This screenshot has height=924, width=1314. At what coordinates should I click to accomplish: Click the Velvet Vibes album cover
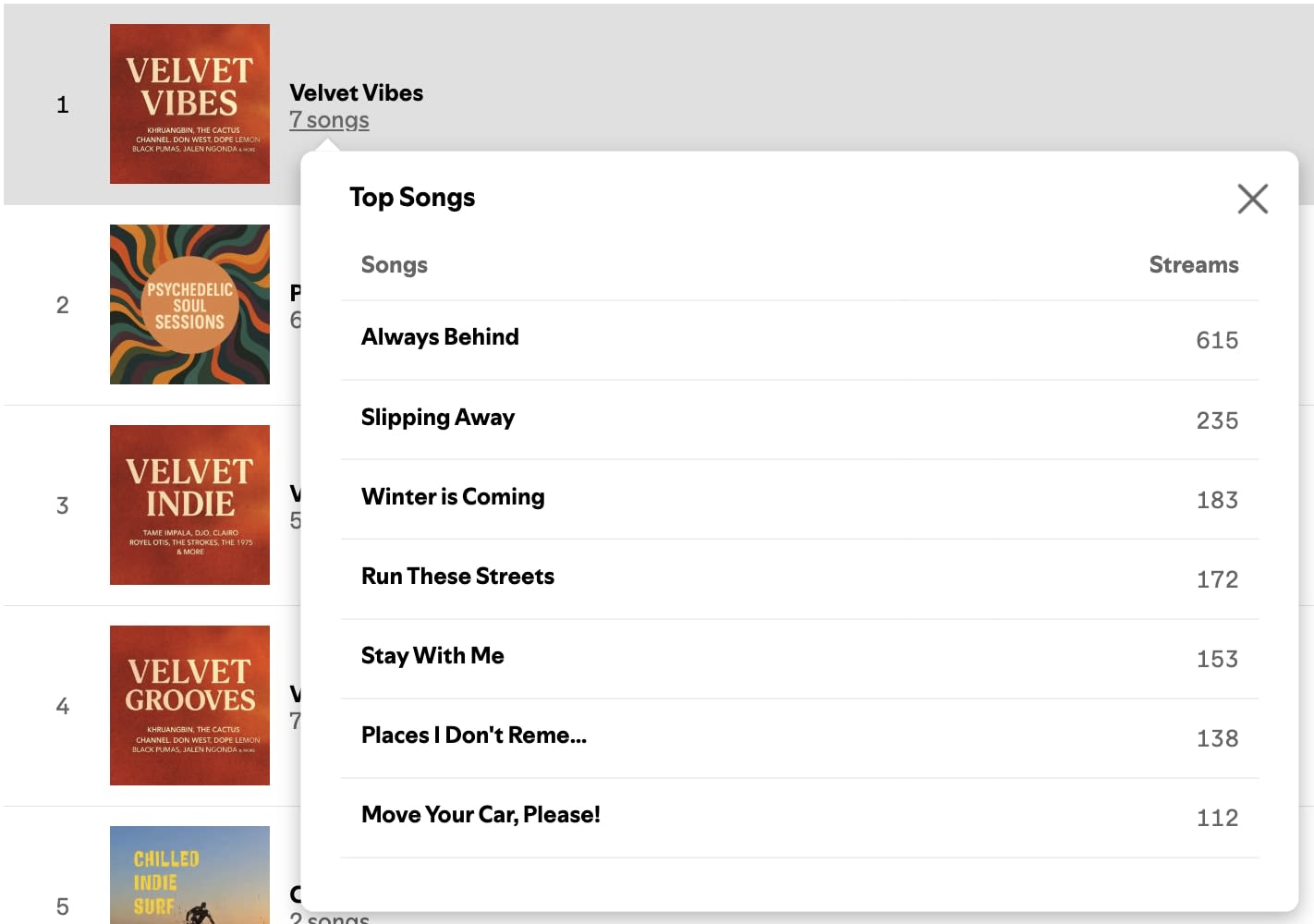pyautogui.click(x=189, y=103)
